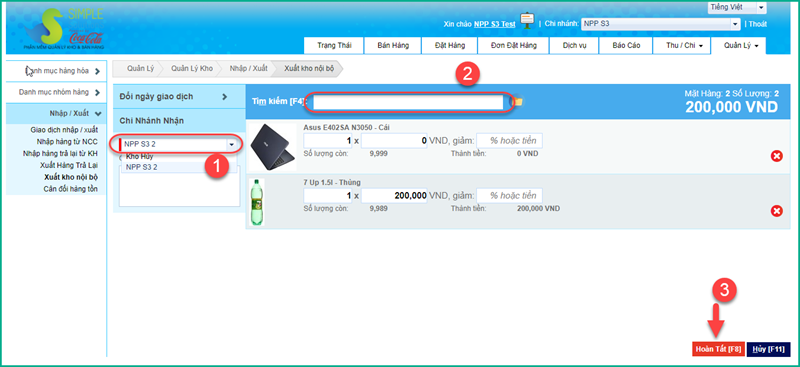
Task: Click the notice board icon near NPP S3 Test
Action: pos(527,21)
